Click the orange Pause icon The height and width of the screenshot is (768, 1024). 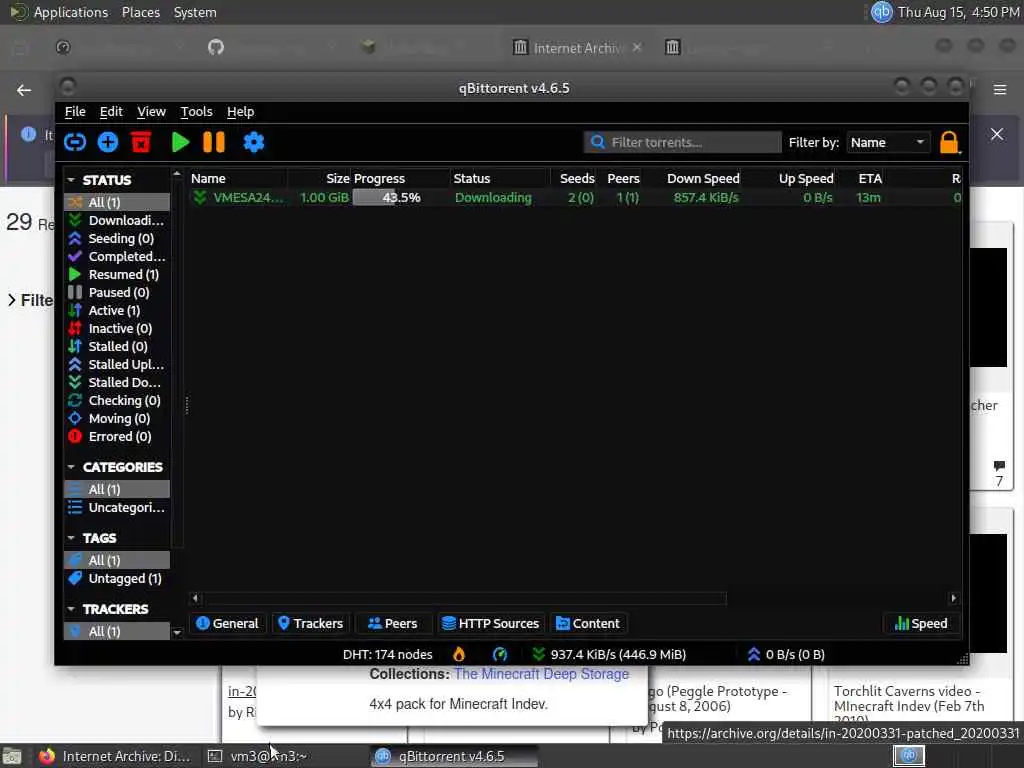tap(214, 142)
